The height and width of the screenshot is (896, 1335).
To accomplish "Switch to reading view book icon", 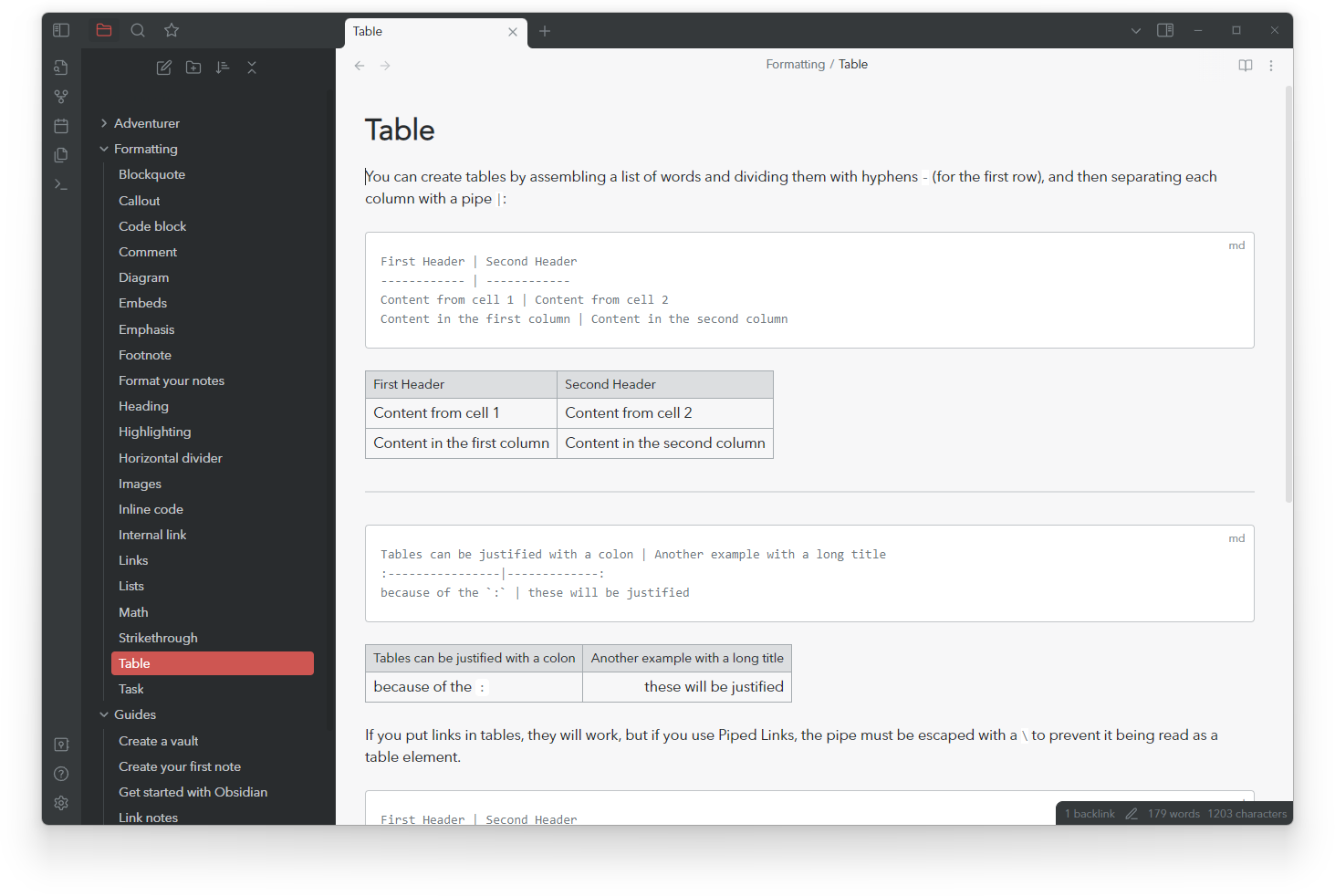I will pyautogui.click(x=1246, y=66).
